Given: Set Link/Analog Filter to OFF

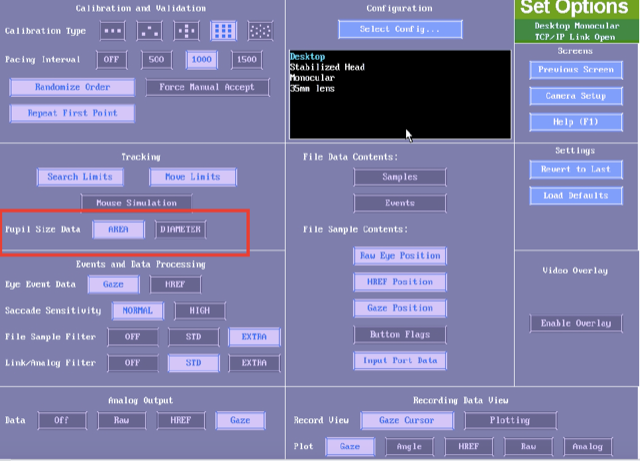Looking at the screenshot, I should point(133,363).
